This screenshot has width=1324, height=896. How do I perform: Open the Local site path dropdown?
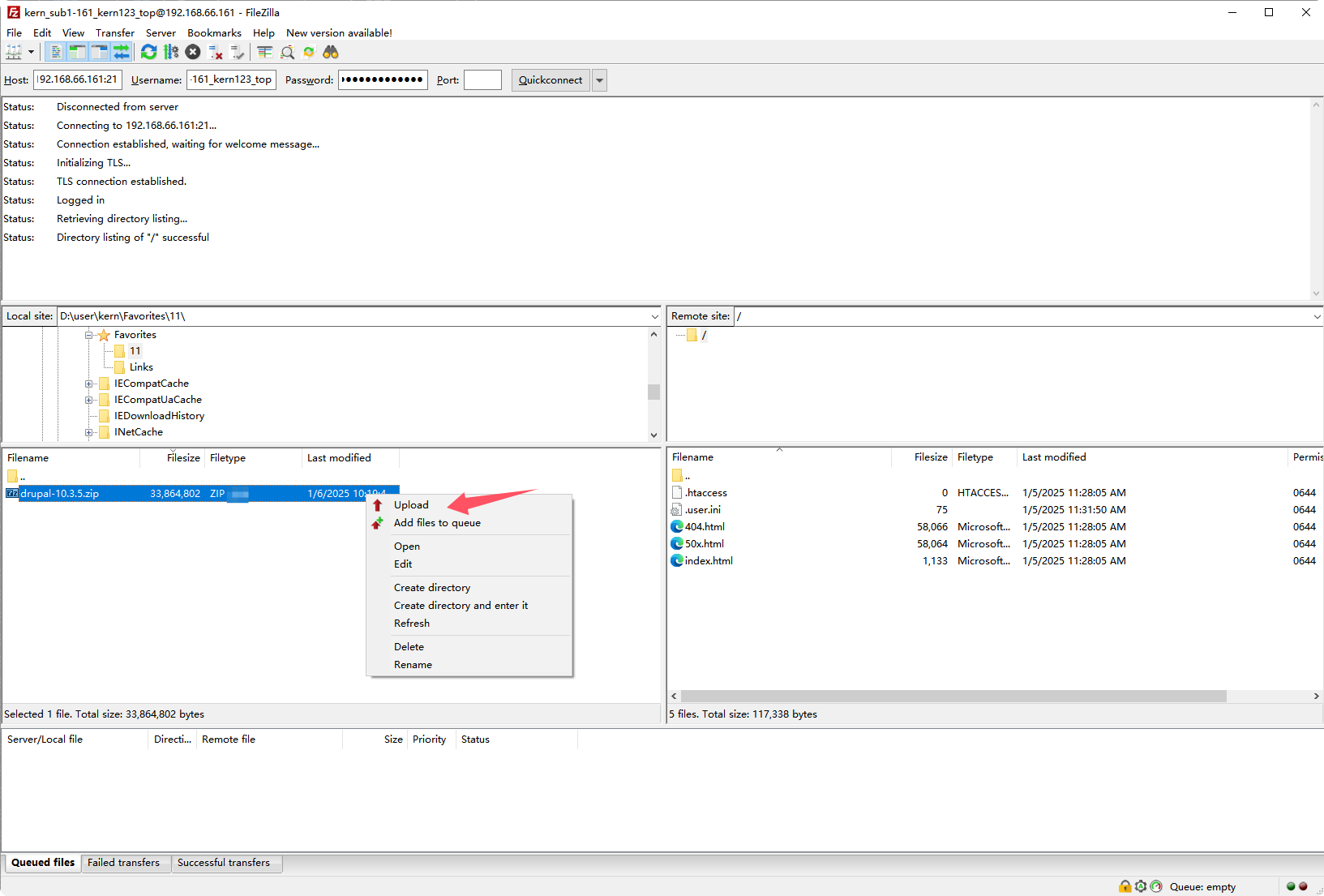(654, 317)
